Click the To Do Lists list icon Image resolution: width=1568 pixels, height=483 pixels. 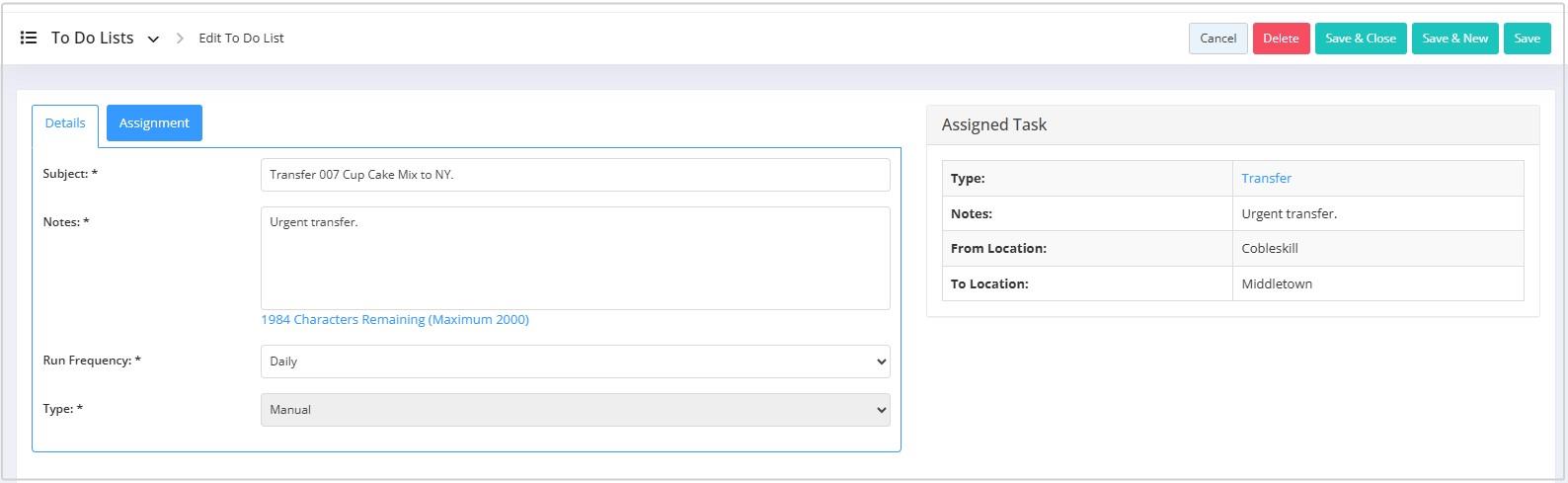[29, 38]
